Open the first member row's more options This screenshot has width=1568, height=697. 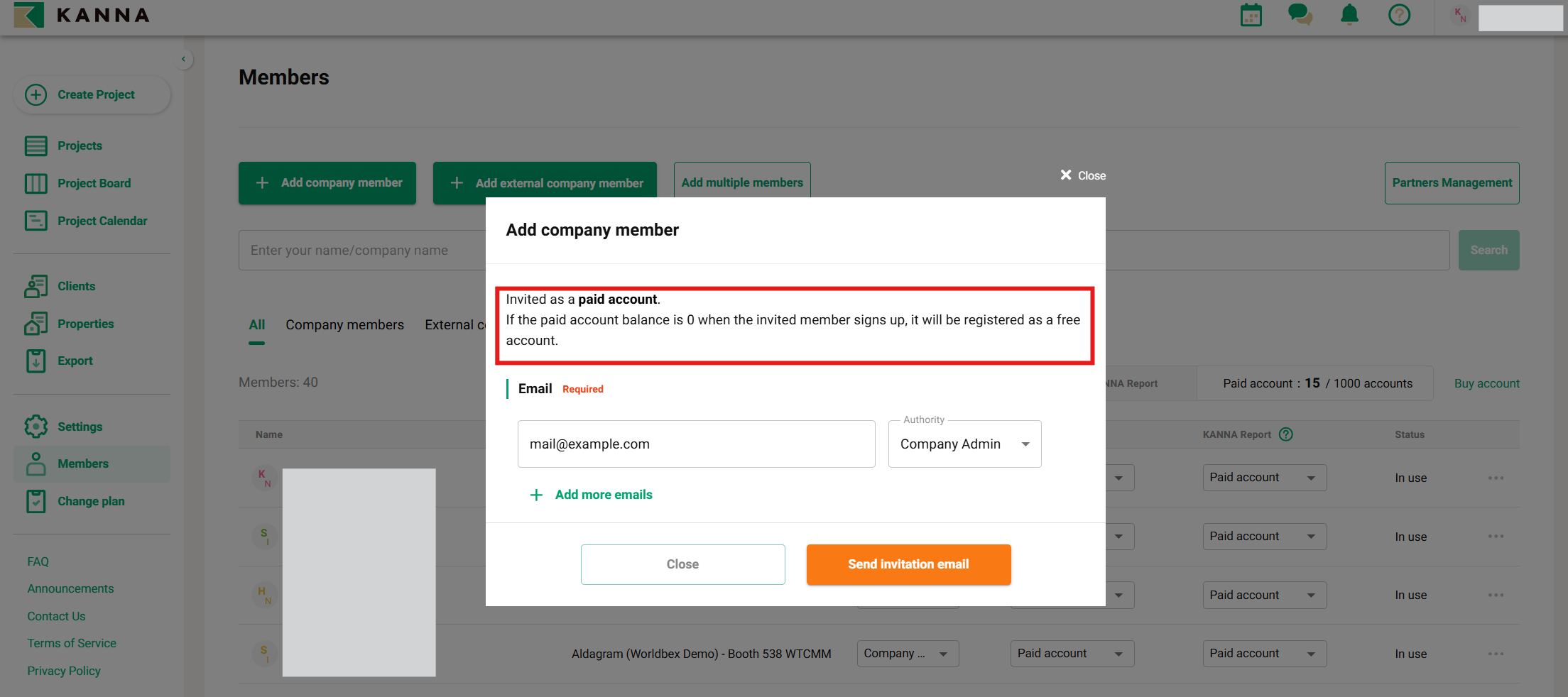(1496, 478)
